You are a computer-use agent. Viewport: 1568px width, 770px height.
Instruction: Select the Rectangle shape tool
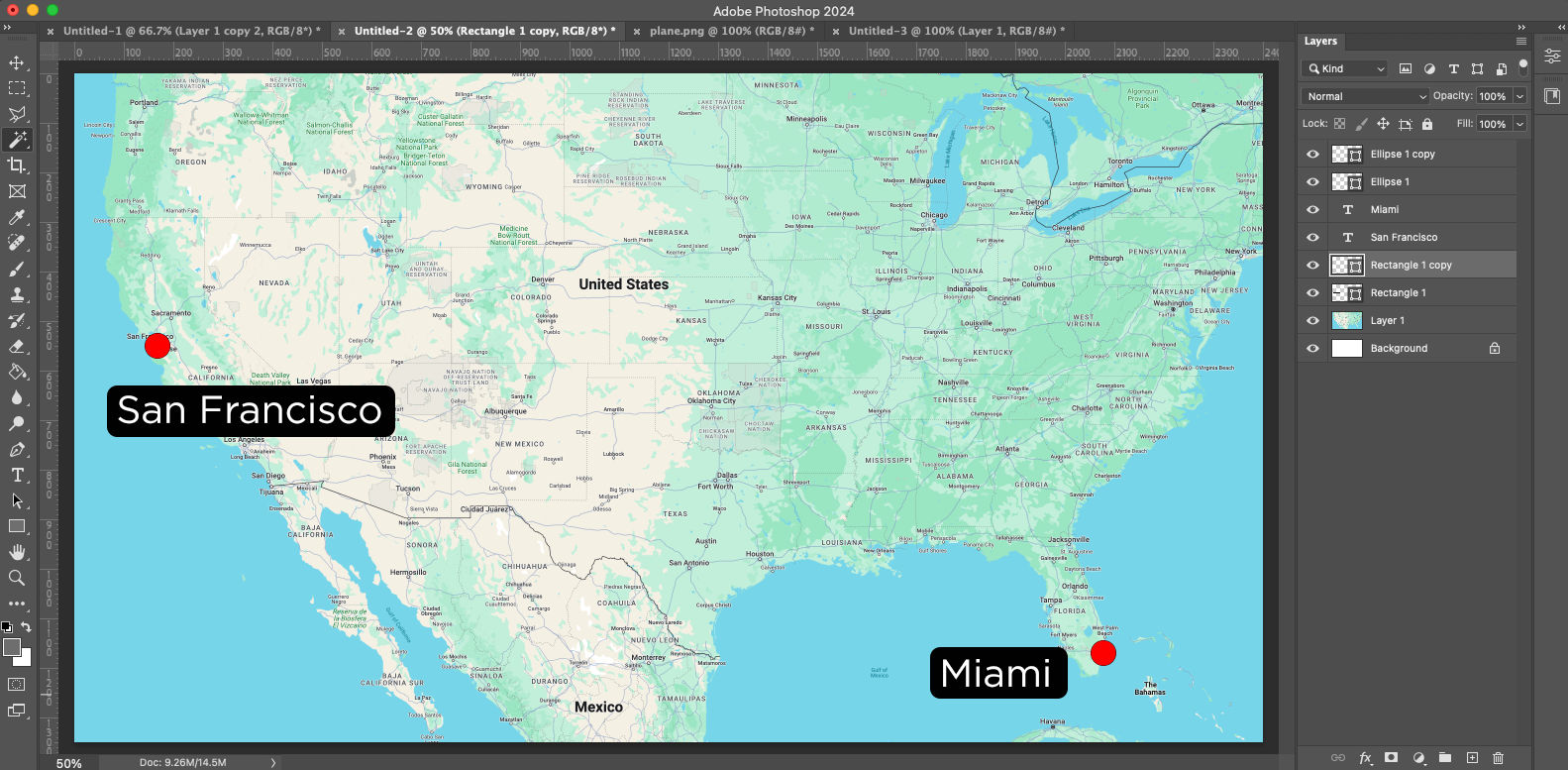[x=17, y=526]
